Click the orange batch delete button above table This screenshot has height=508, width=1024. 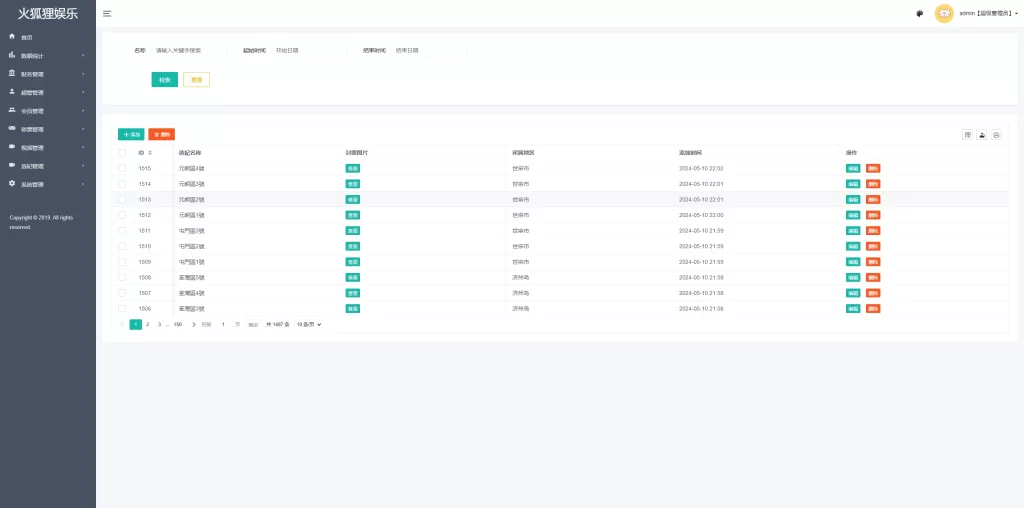[162, 135]
